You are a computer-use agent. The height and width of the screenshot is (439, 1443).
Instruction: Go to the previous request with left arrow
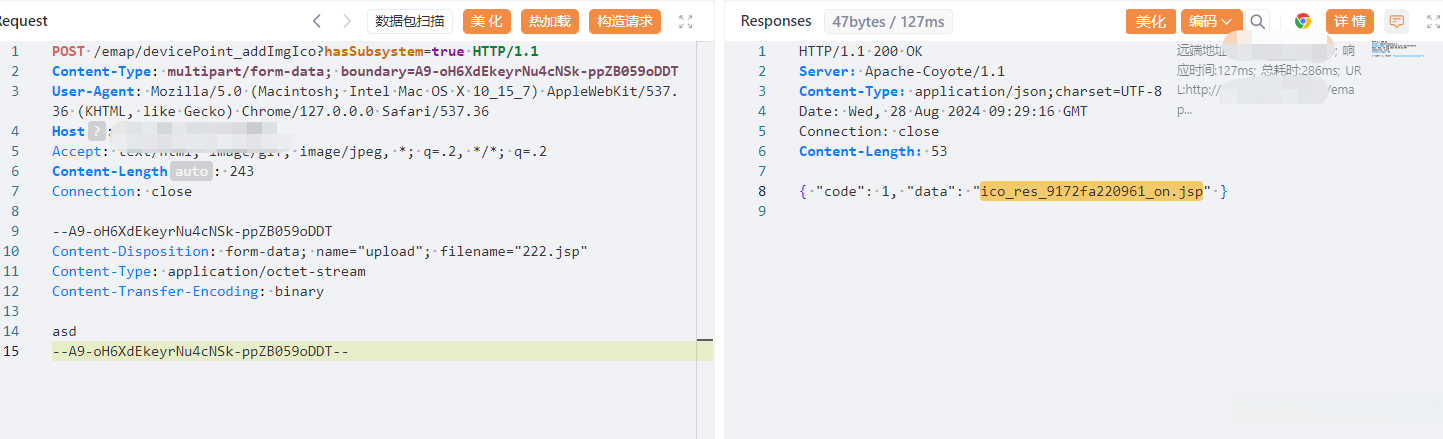[x=317, y=21]
